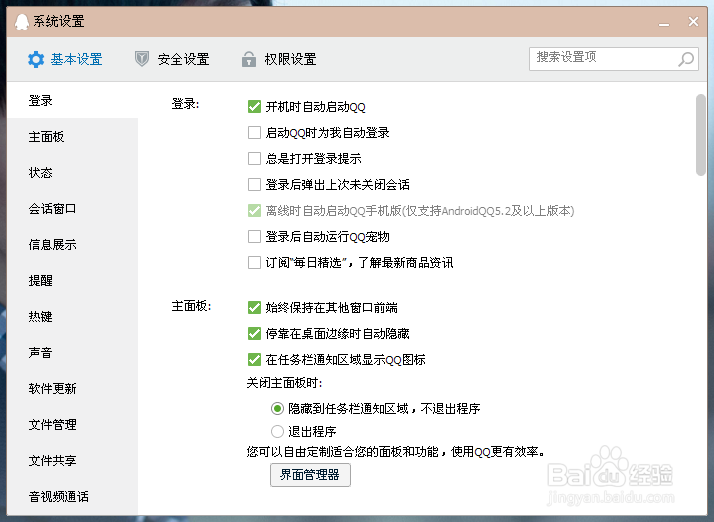Focus the 搜索设置项 search box

(613, 59)
